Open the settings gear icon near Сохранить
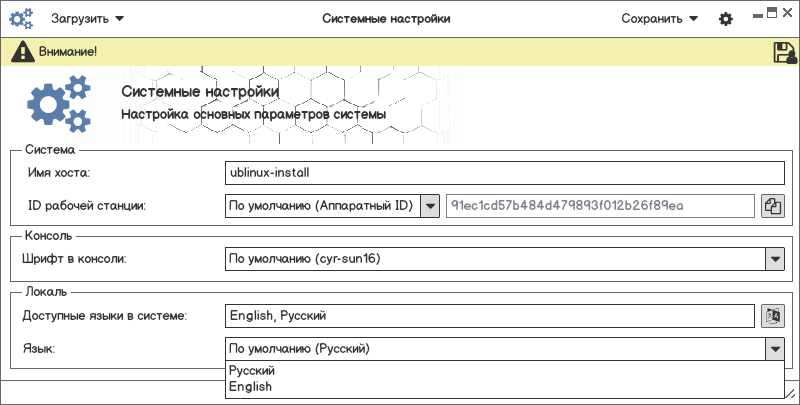This screenshot has width=800, height=405. click(726, 19)
